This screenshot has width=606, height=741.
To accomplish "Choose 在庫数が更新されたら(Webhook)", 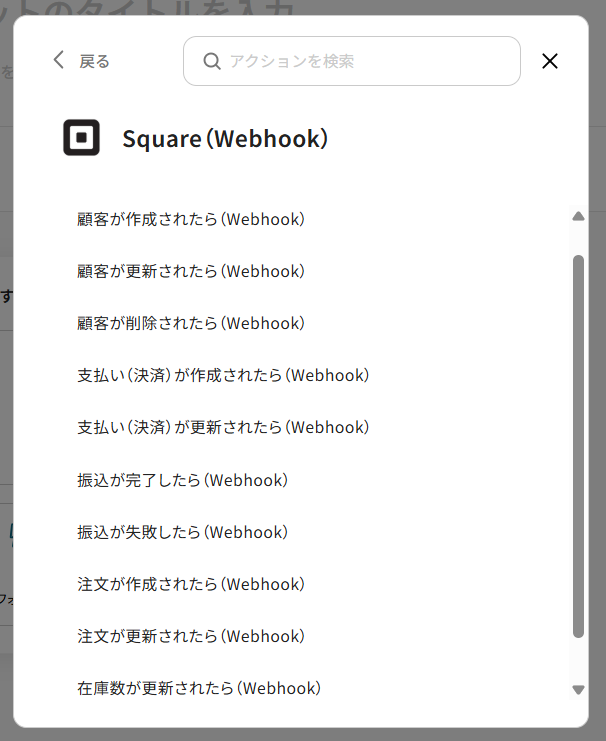I will click(x=199, y=688).
